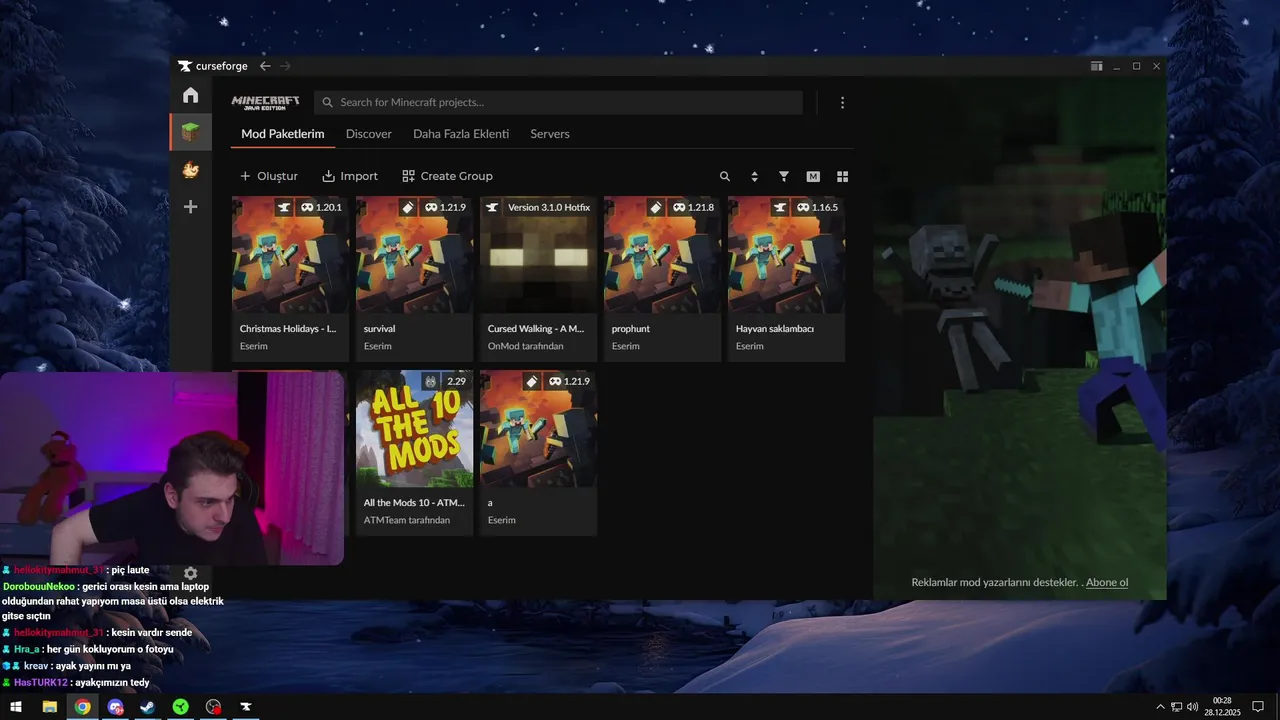This screenshot has height=720, width=1280.
Task: Open the Servers tab
Action: [550, 134]
